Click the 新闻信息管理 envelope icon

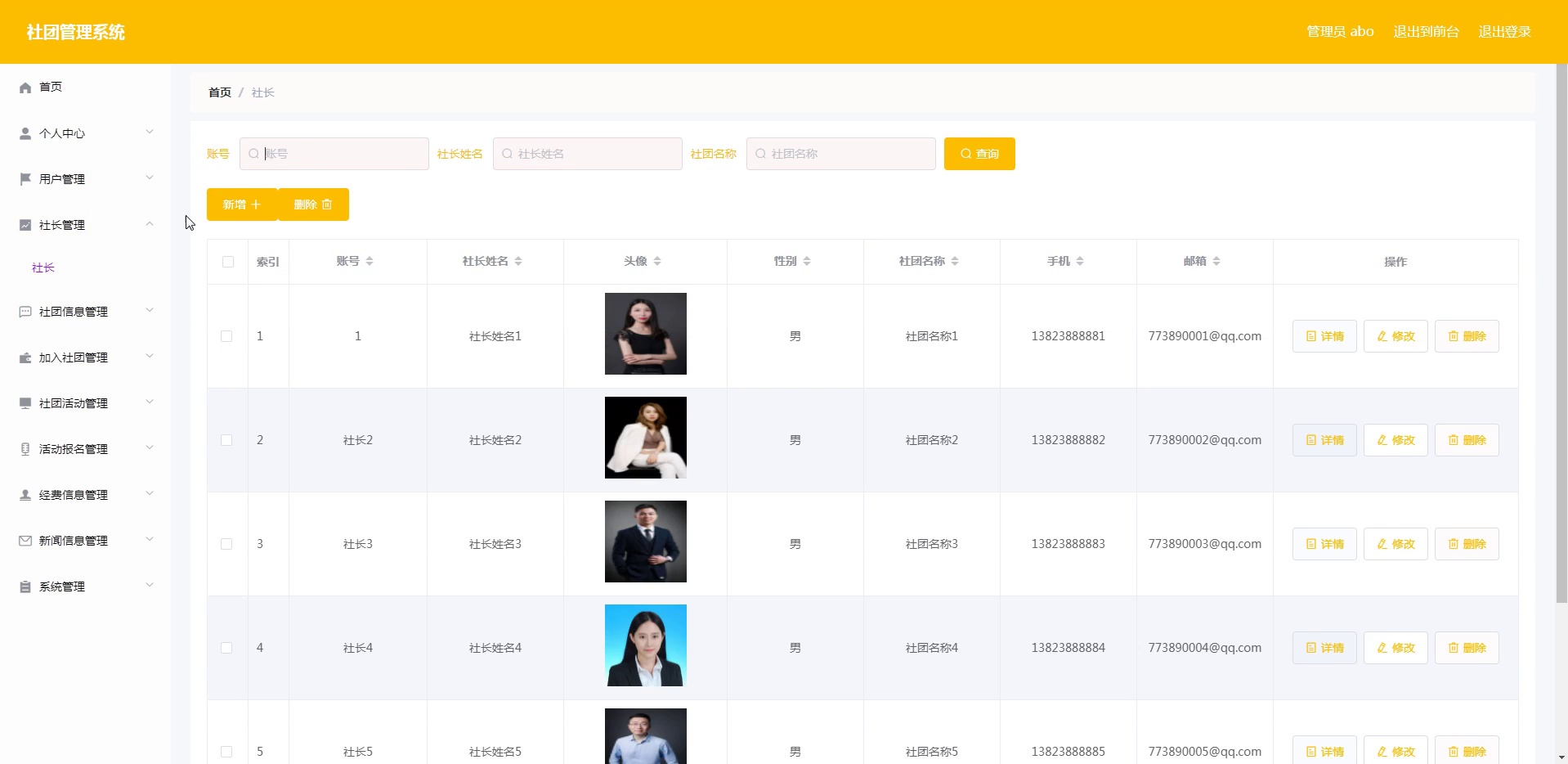[x=25, y=541]
